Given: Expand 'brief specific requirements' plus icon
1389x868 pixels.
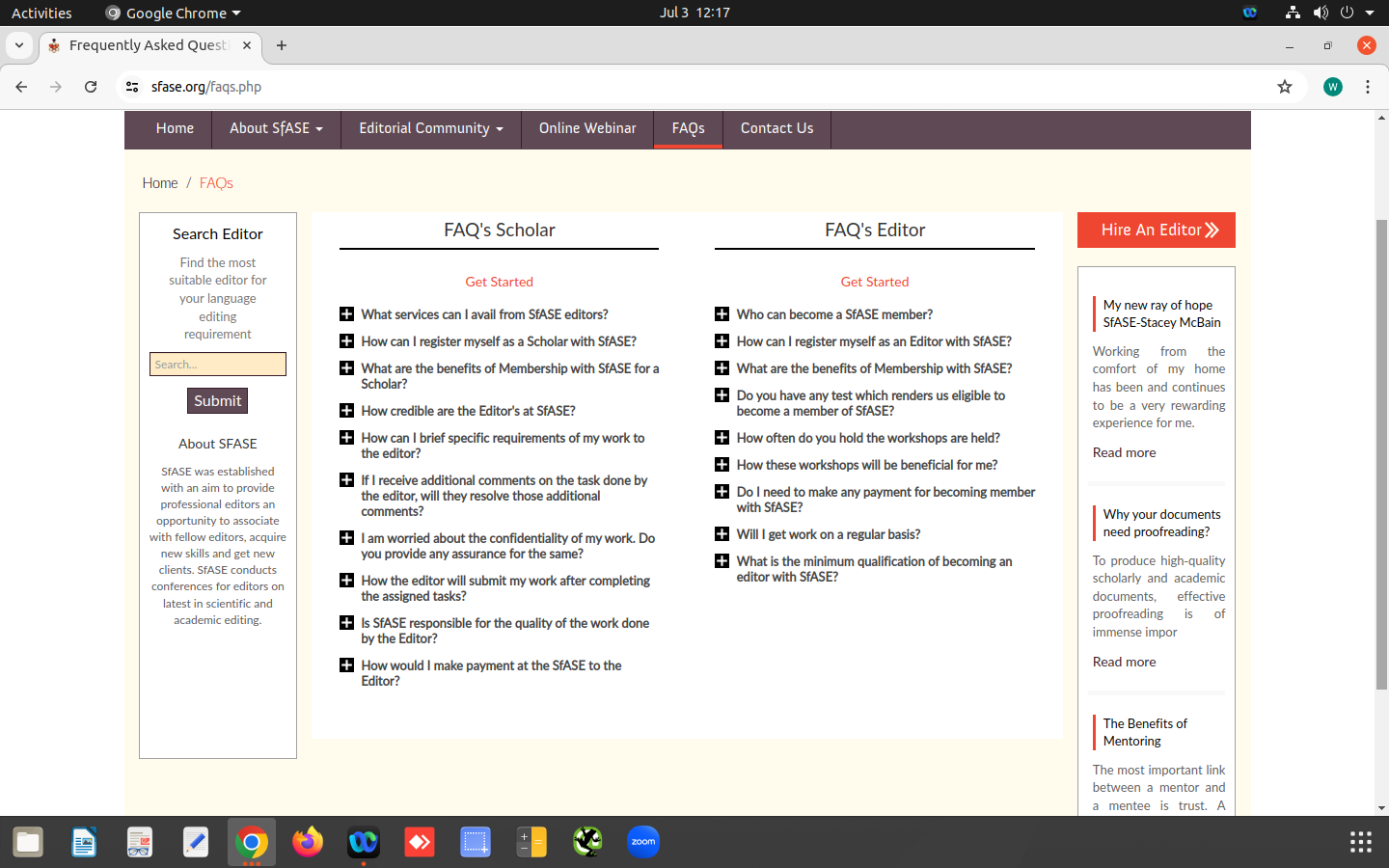Looking at the screenshot, I should tap(347, 438).
